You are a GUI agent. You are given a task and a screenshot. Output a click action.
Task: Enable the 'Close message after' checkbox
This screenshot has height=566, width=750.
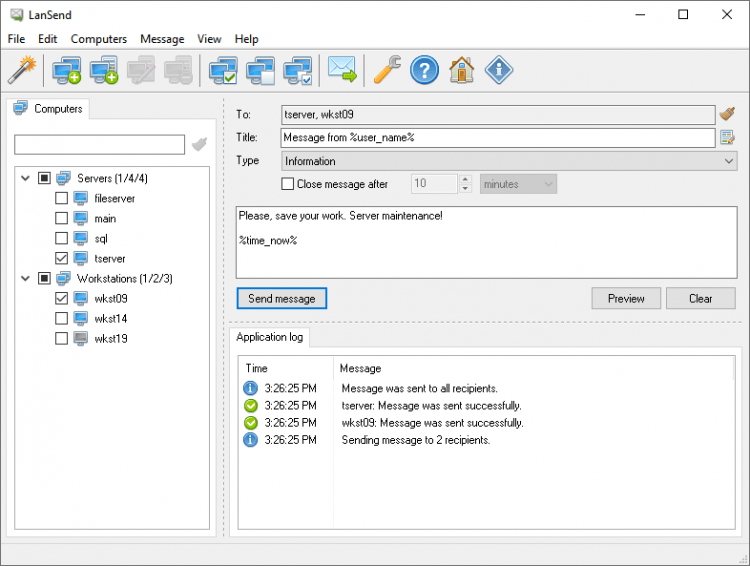pyautogui.click(x=287, y=184)
